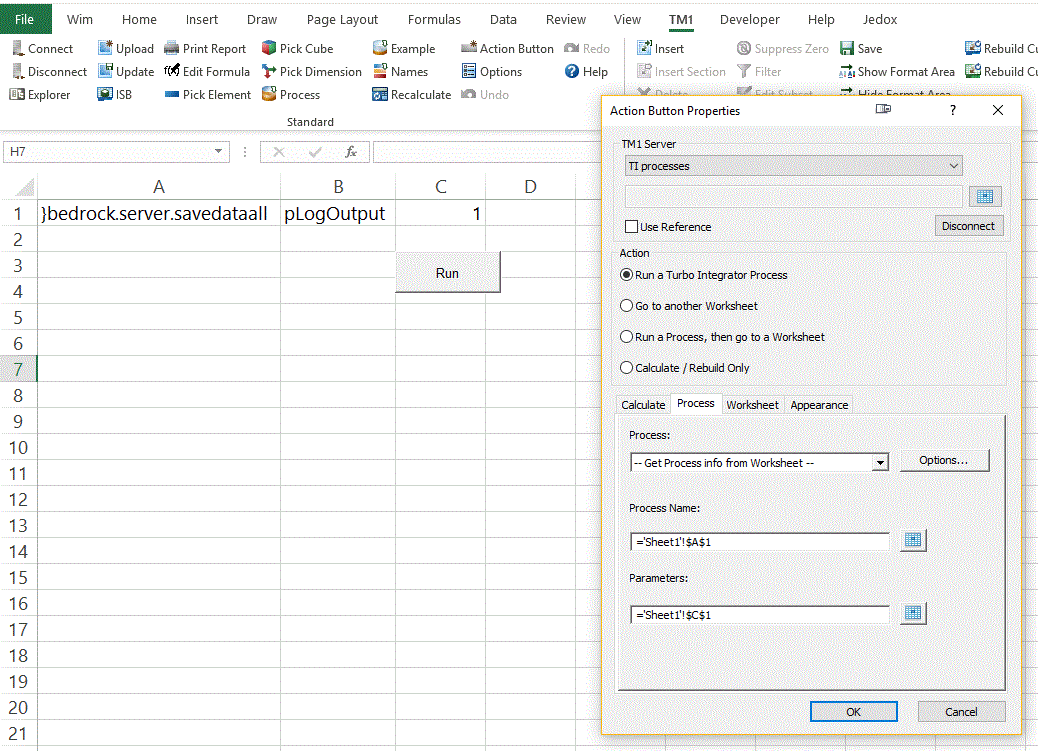Open the Wim ribbon tab
This screenshot has height=751, width=1038.
(79, 19)
